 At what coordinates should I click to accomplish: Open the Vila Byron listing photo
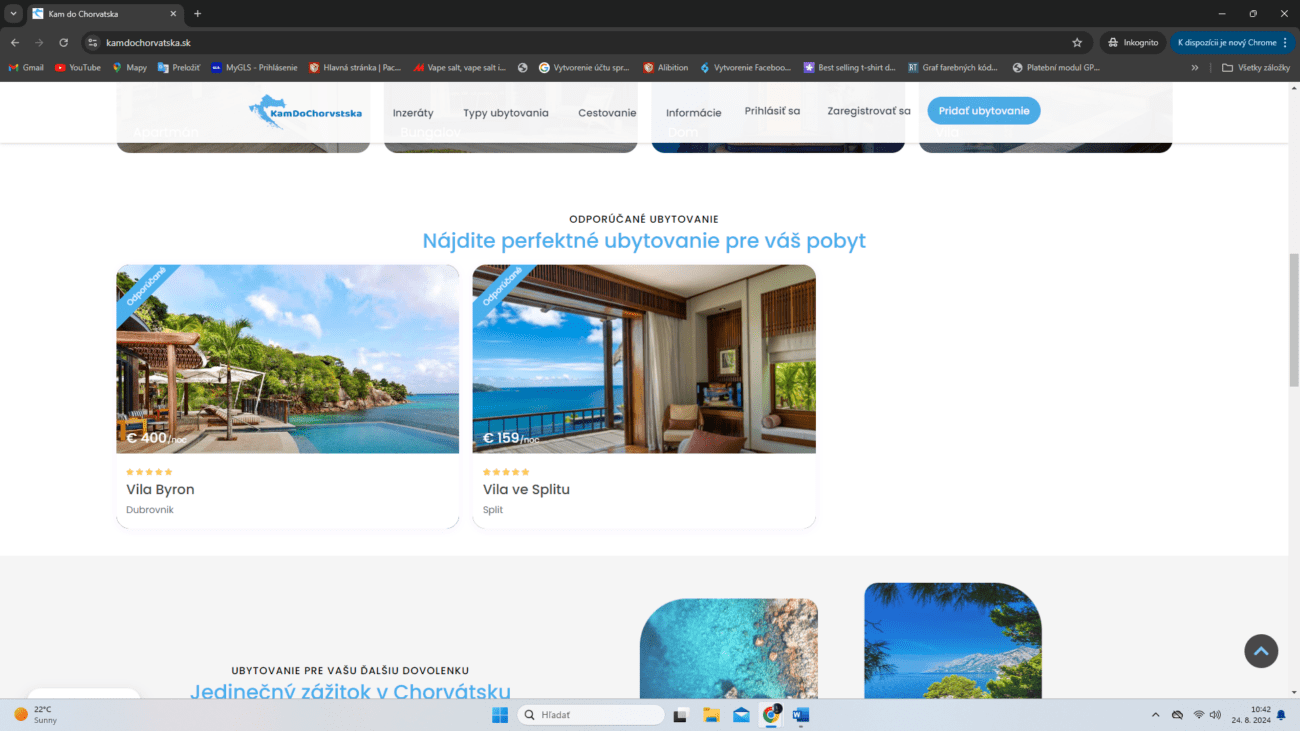pyautogui.click(x=288, y=359)
